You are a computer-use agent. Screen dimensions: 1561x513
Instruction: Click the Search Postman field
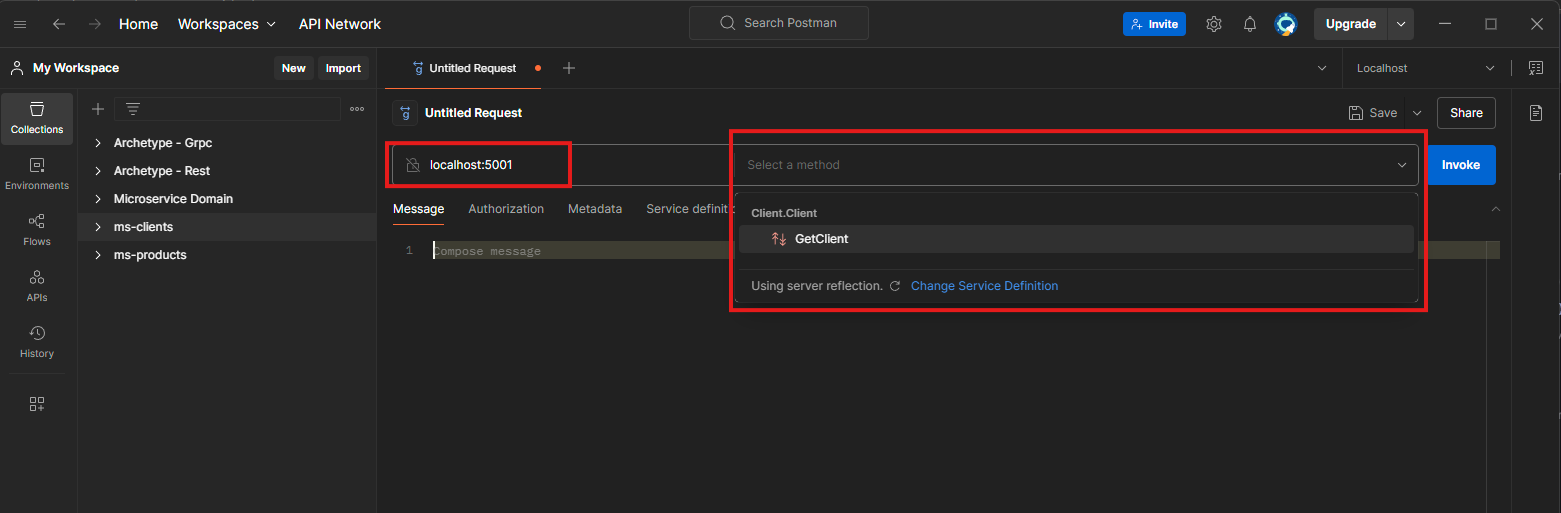[779, 23]
